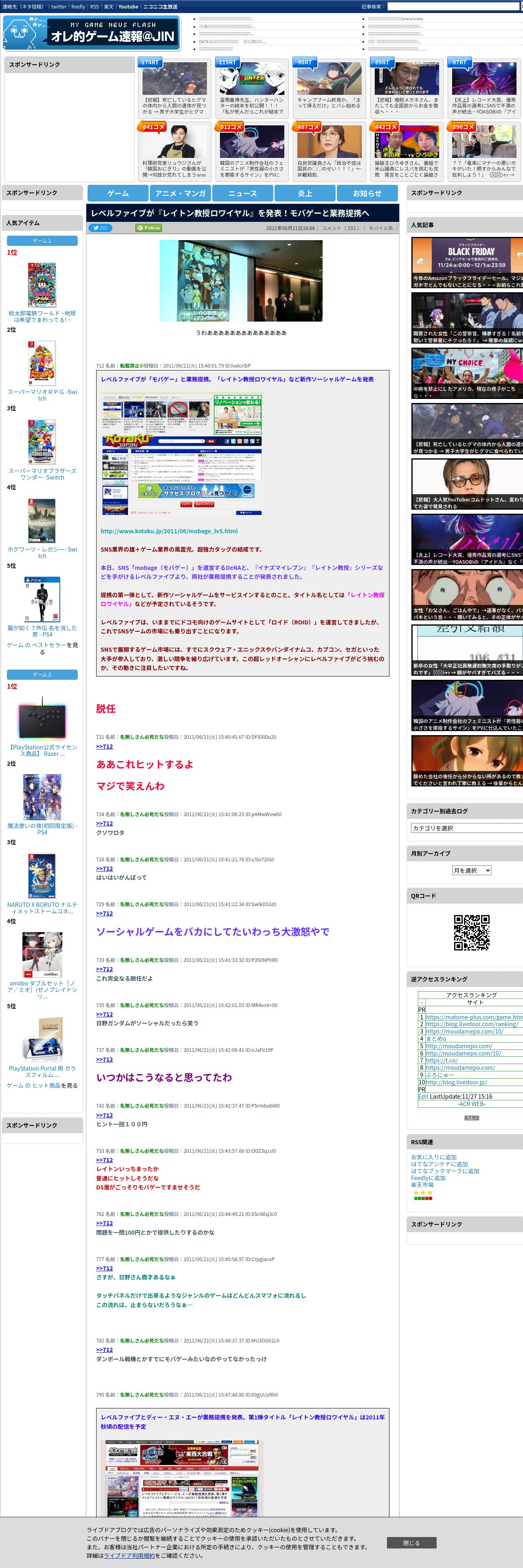Click the Twitter tweet button

101,228
